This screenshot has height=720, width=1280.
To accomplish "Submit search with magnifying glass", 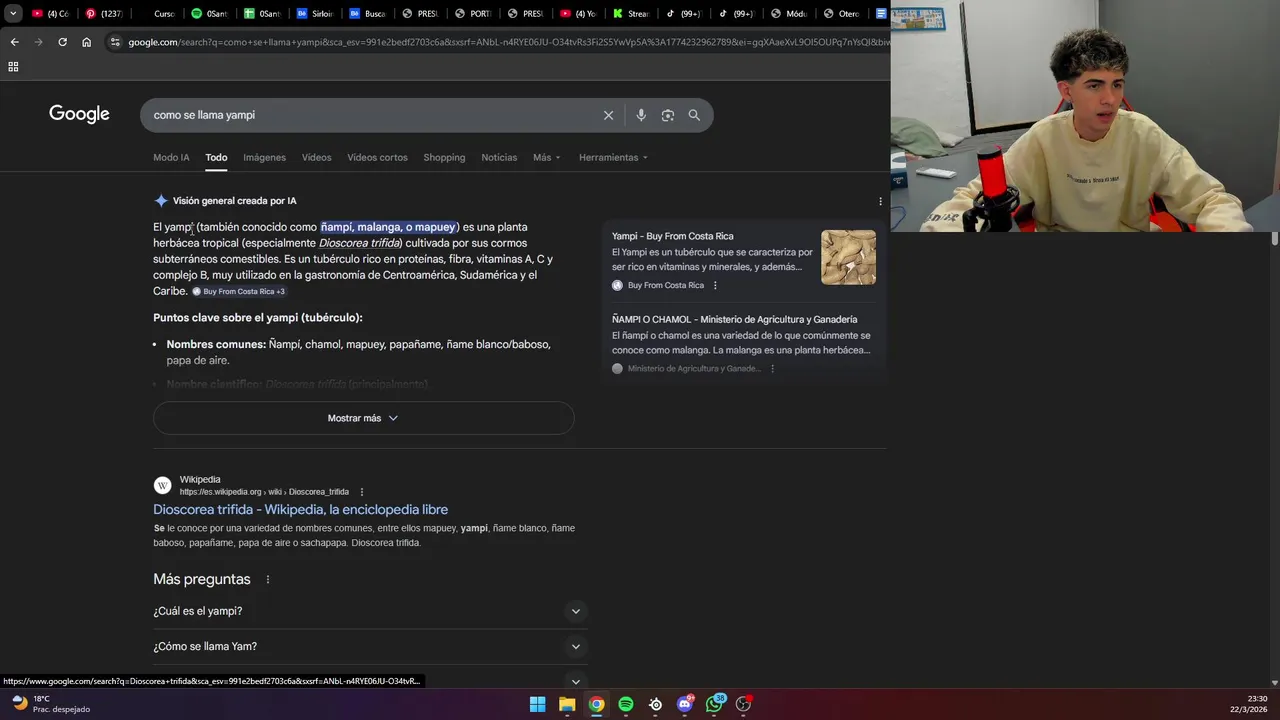I will [694, 115].
